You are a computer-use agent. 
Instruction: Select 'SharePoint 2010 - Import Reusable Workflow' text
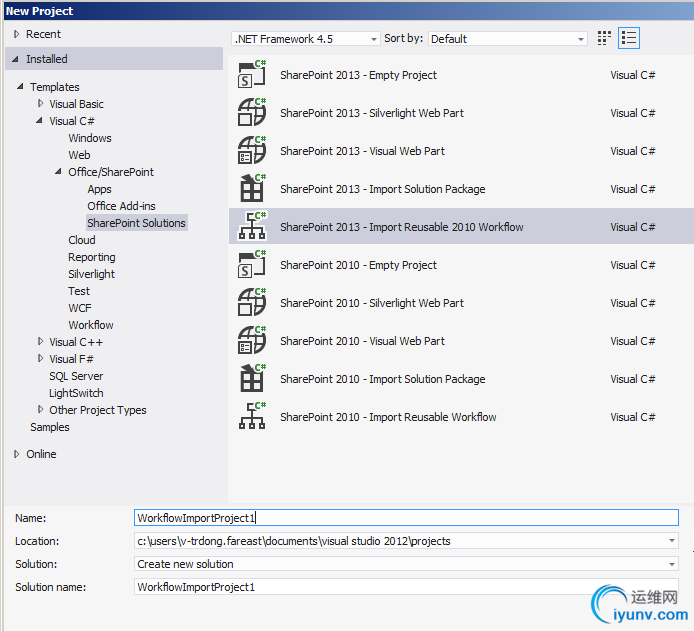388,417
